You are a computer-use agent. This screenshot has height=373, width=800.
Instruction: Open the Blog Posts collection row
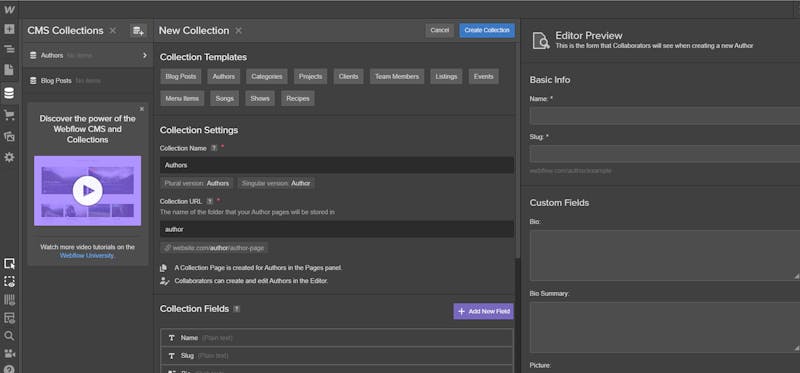(x=88, y=81)
